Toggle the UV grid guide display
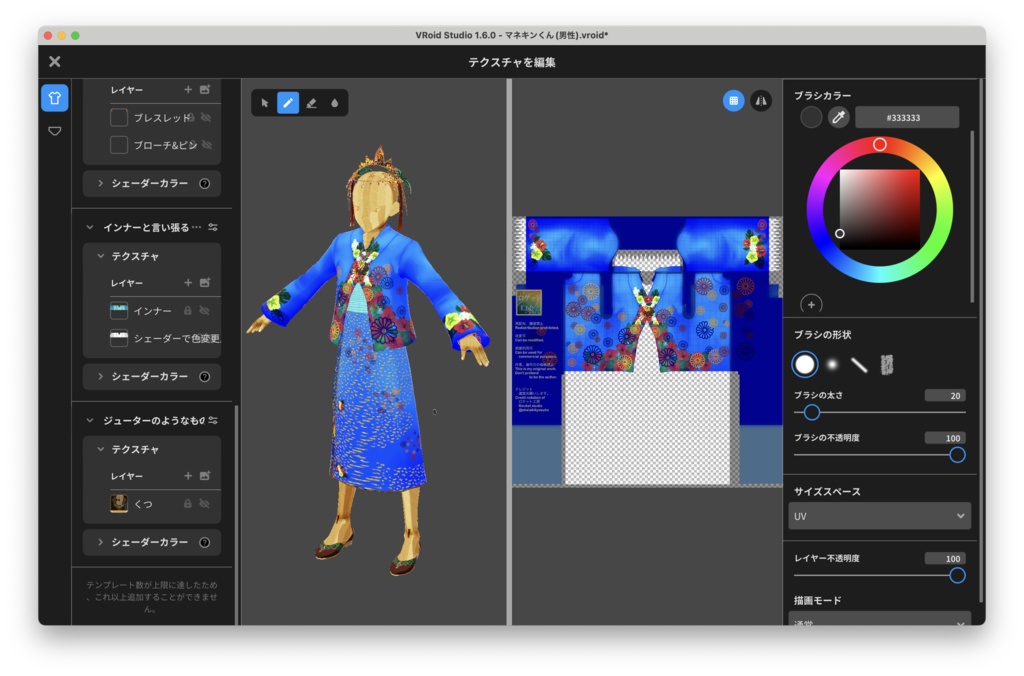 733,101
